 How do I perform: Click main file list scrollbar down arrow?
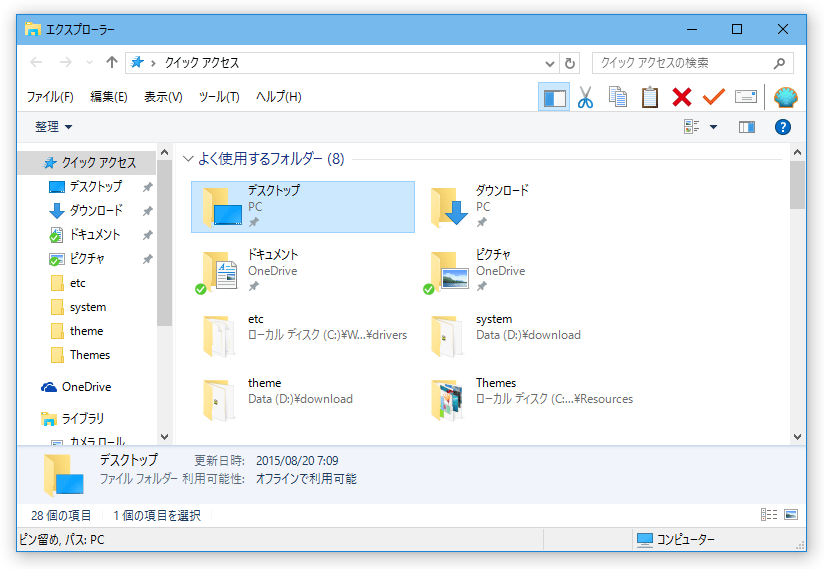click(x=797, y=437)
